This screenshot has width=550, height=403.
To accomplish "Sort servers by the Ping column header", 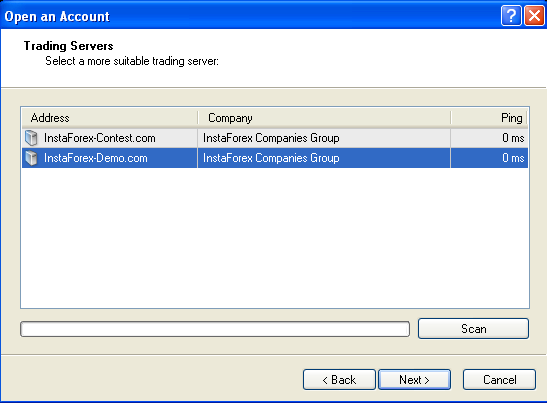I will [x=489, y=118].
